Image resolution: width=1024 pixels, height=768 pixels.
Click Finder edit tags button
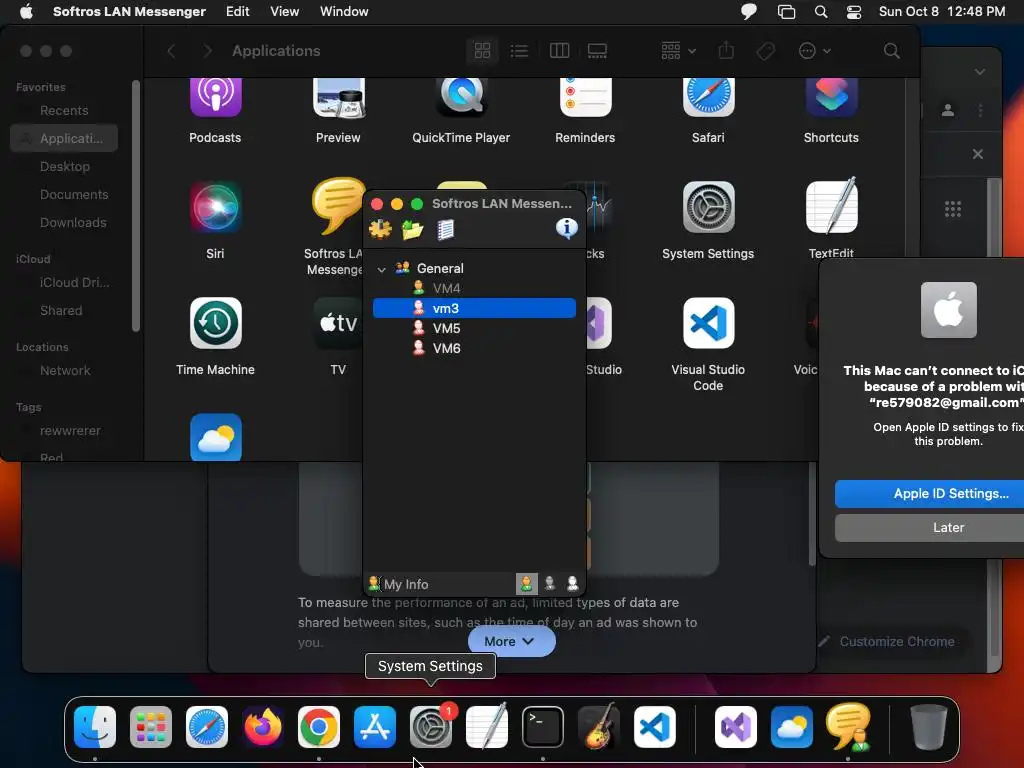coord(765,51)
